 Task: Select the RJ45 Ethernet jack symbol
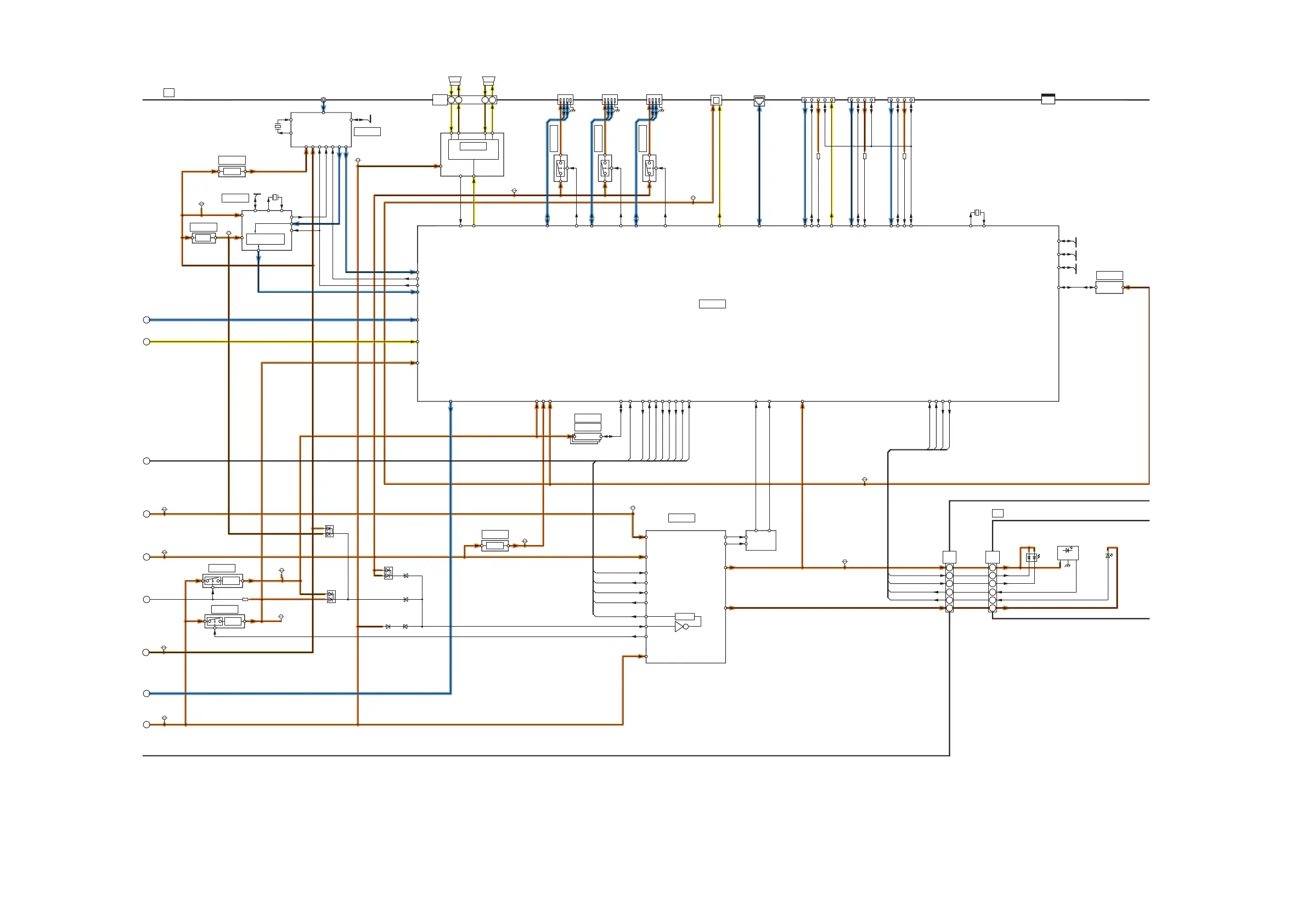click(x=759, y=101)
